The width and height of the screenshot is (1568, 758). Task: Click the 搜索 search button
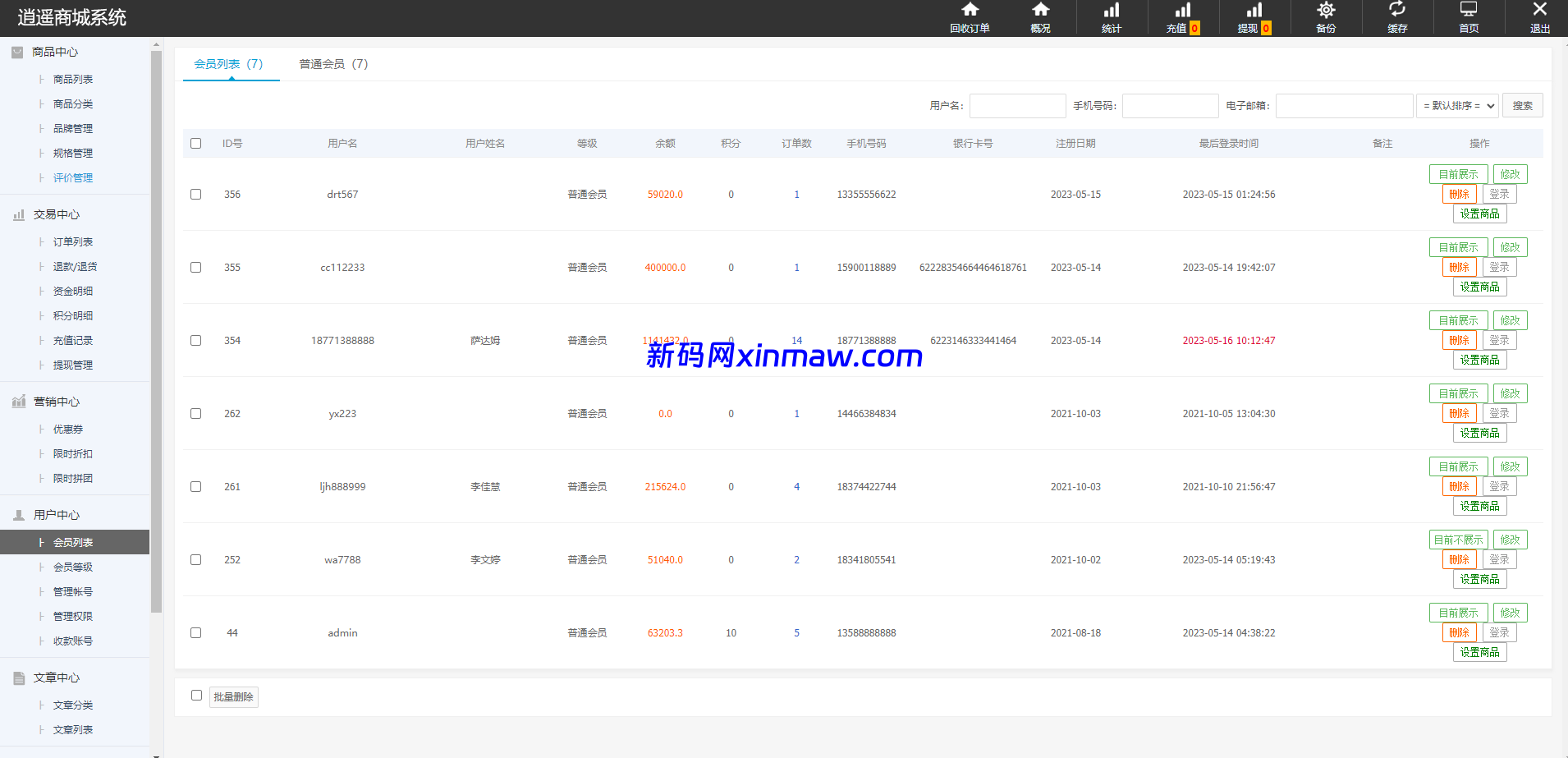pos(1523,106)
